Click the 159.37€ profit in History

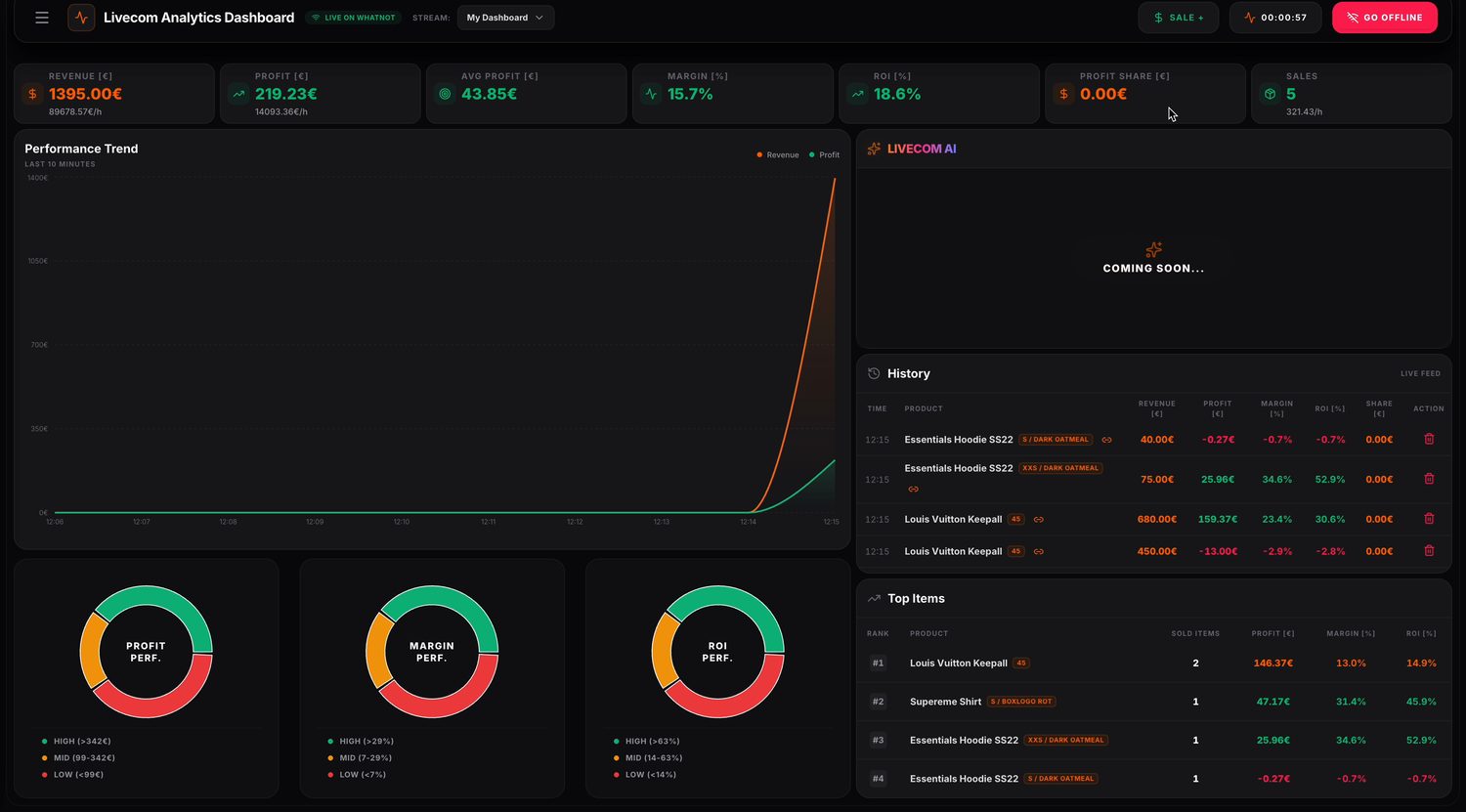click(1218, 519)
